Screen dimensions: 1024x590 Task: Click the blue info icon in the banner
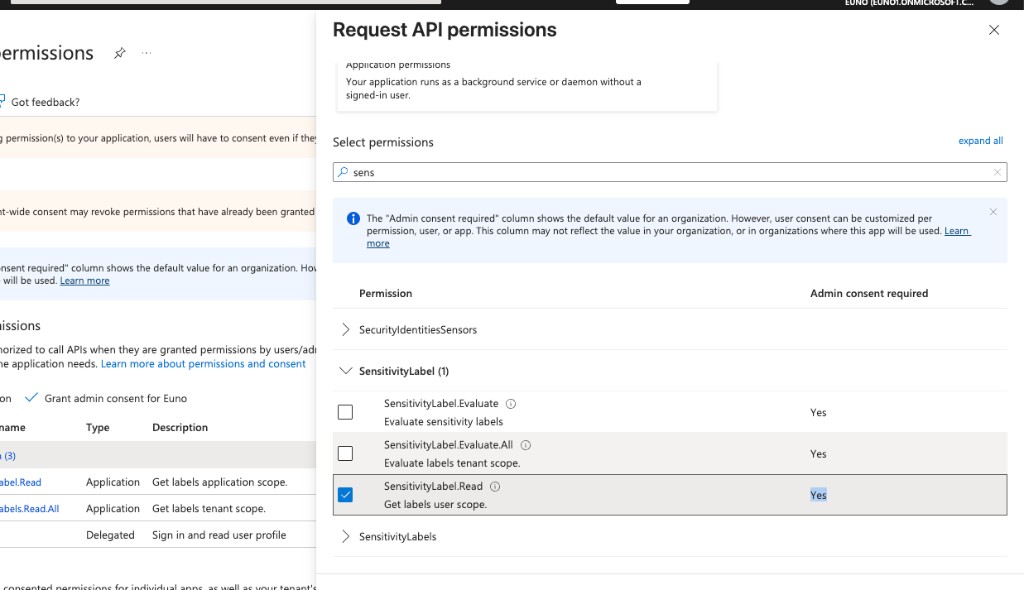[353, 218]
